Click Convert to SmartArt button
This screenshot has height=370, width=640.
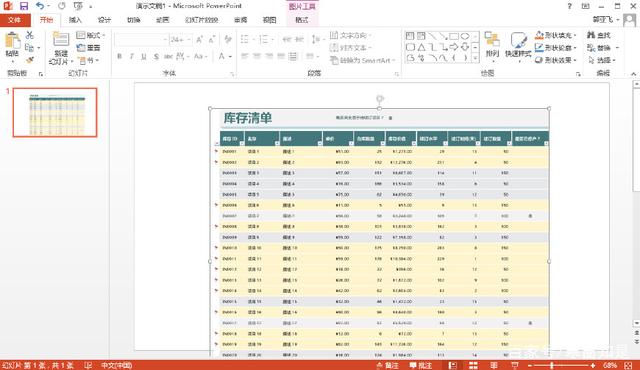pyautogui.click(x=363, y=60)
